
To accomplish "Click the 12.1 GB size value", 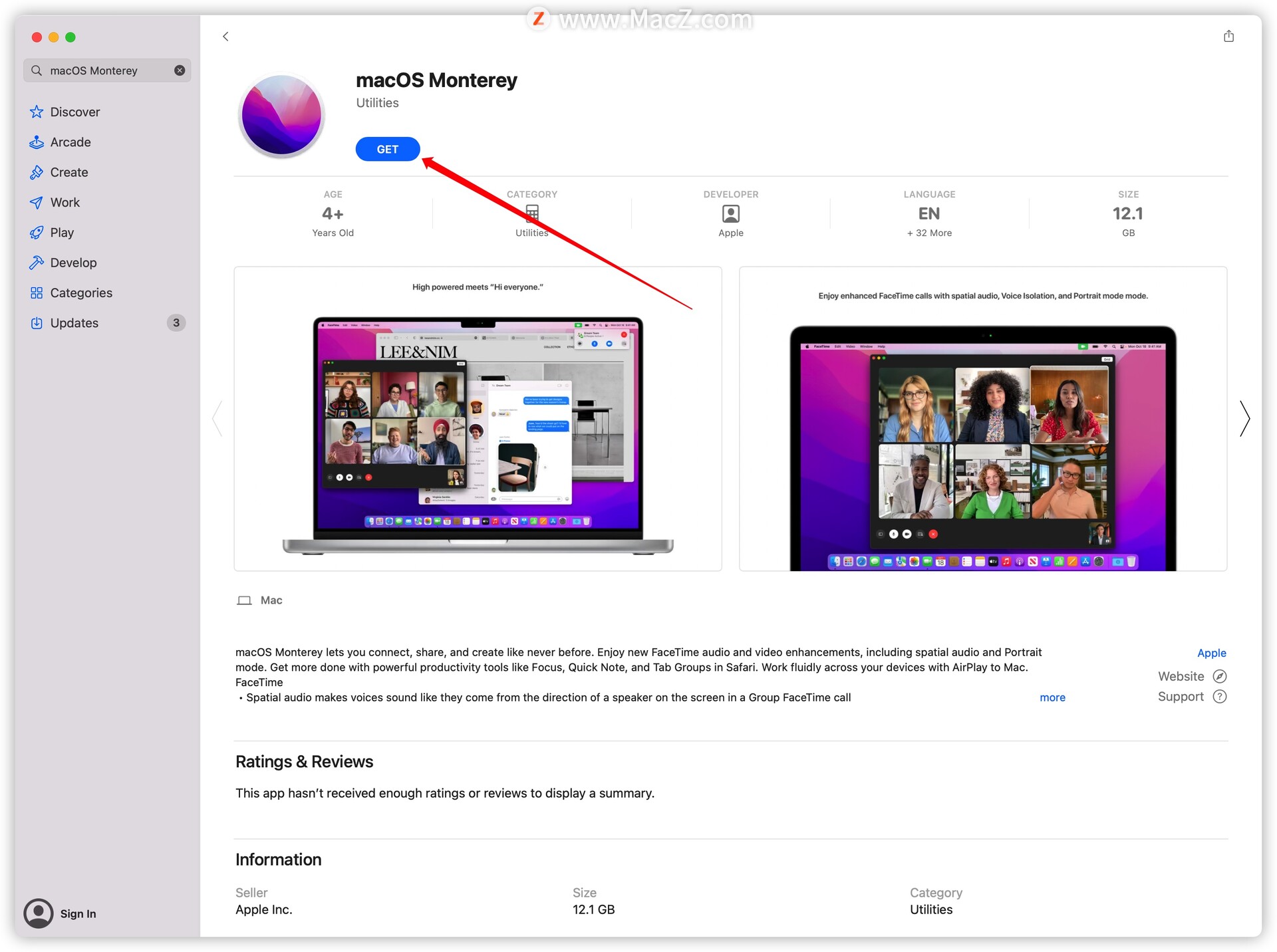I will [1128, 213].
